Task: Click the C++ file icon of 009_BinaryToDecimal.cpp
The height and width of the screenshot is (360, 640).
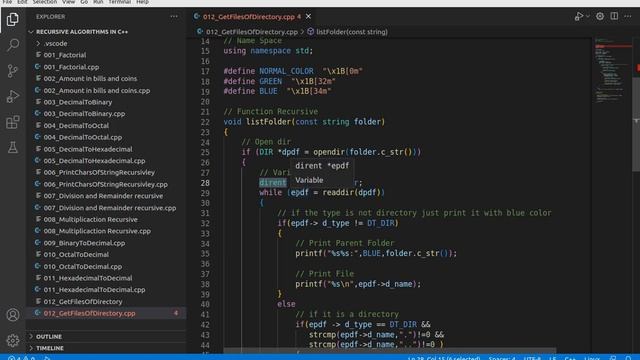Action: click(x=38, y=242)
